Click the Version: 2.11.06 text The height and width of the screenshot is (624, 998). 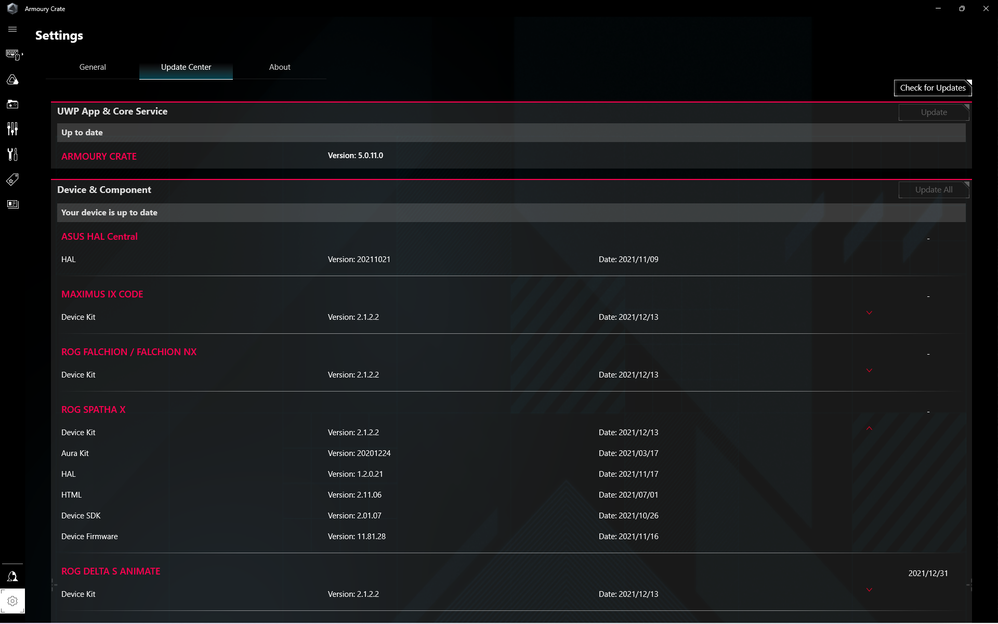[x=355, y=495]
